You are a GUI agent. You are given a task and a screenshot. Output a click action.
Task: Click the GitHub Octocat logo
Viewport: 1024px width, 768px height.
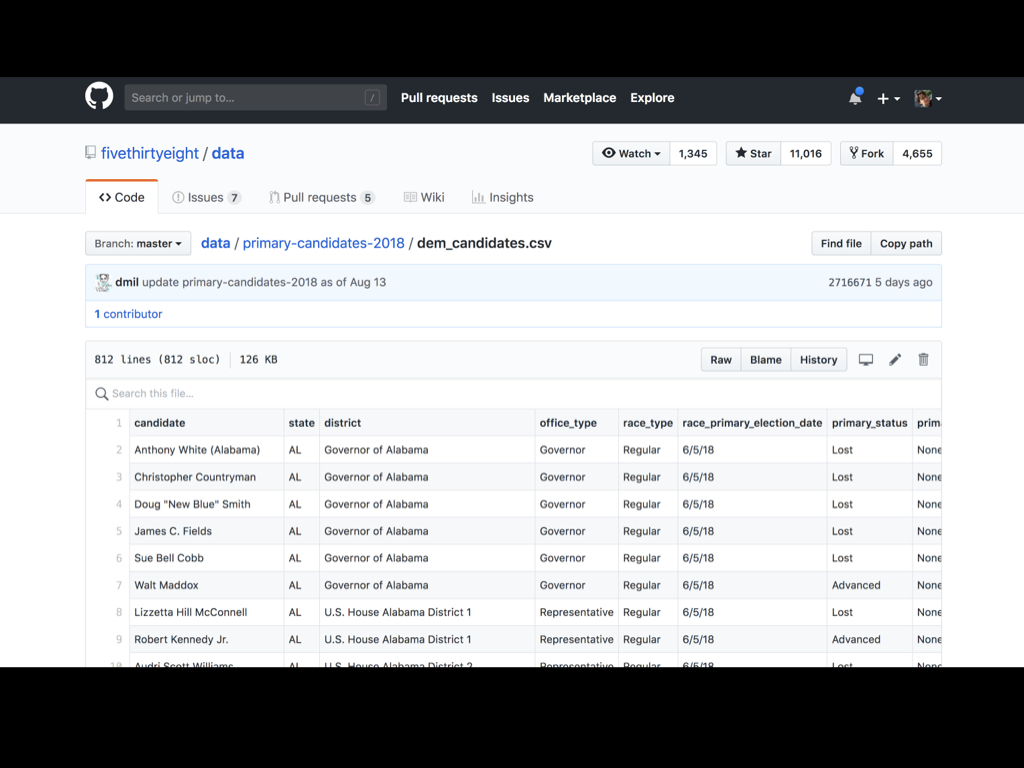click(x=99, y=97)
